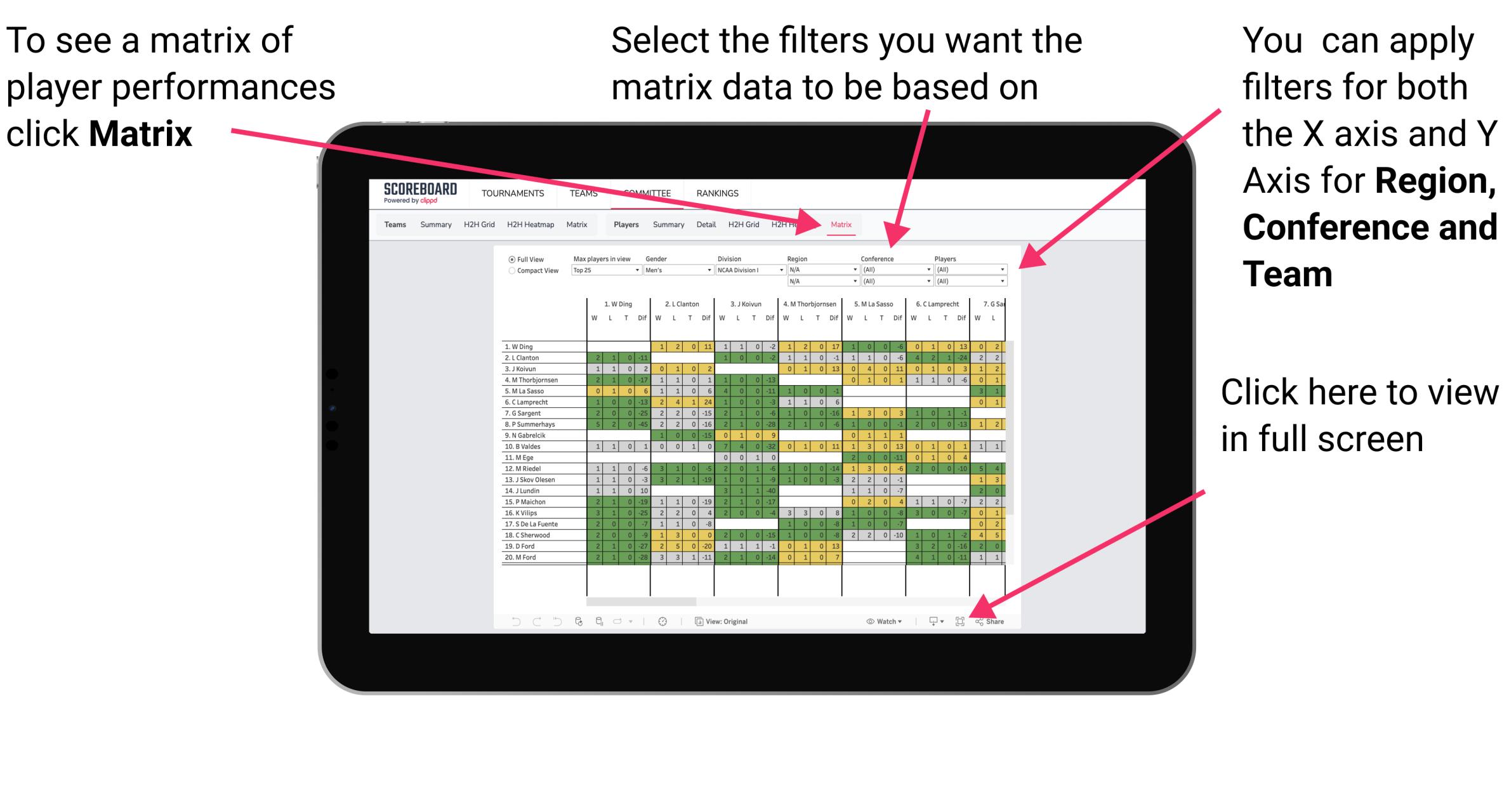The image size is (1509, 812).
Task: Click the fullscreen expand icon
Action: click(x=958, y=622)
